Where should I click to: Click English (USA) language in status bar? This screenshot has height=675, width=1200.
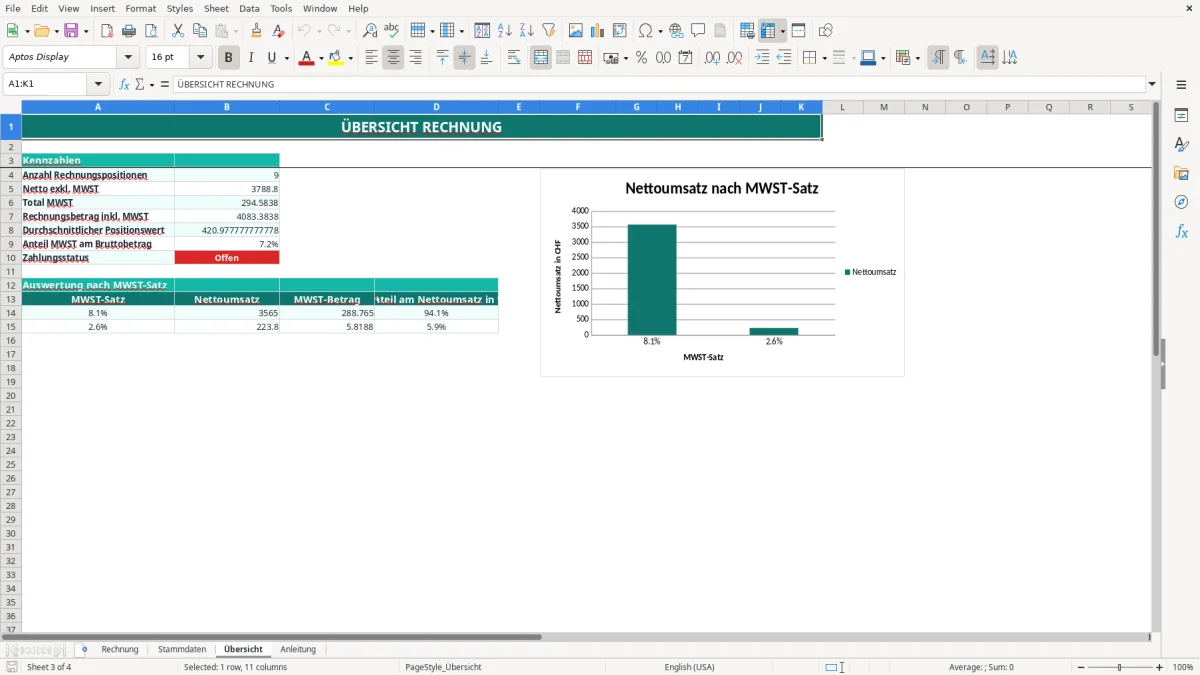tap(689, 667)
